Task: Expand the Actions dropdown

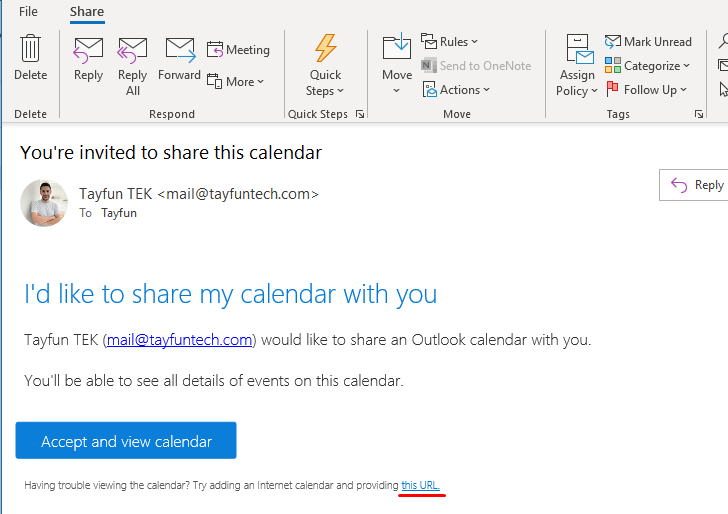Action: [x=457, y=90]
